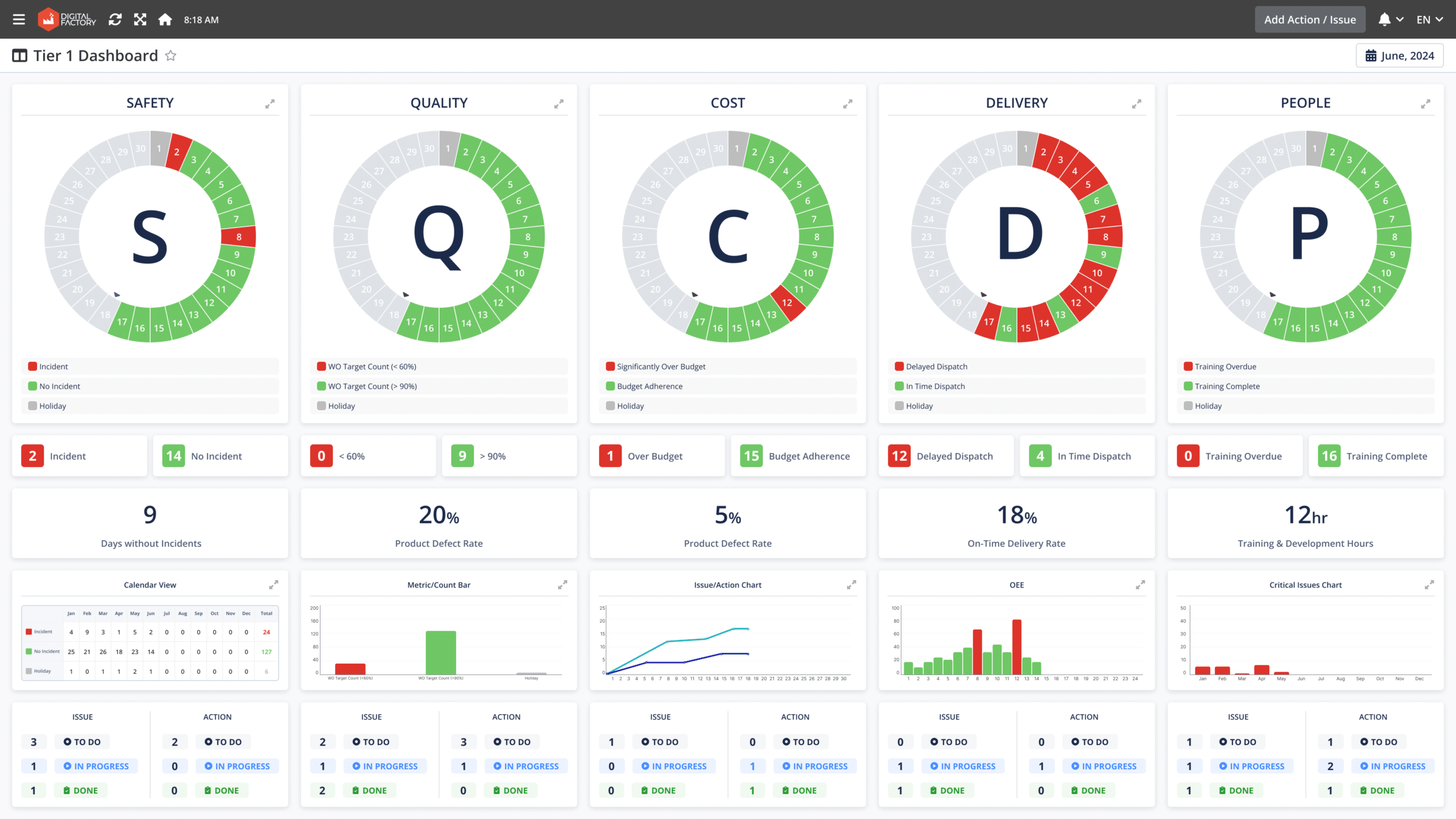The width and height of the screenshot is (1456, 819).
Task: Open the EN language dropdown
Action: pos(1429,19)
